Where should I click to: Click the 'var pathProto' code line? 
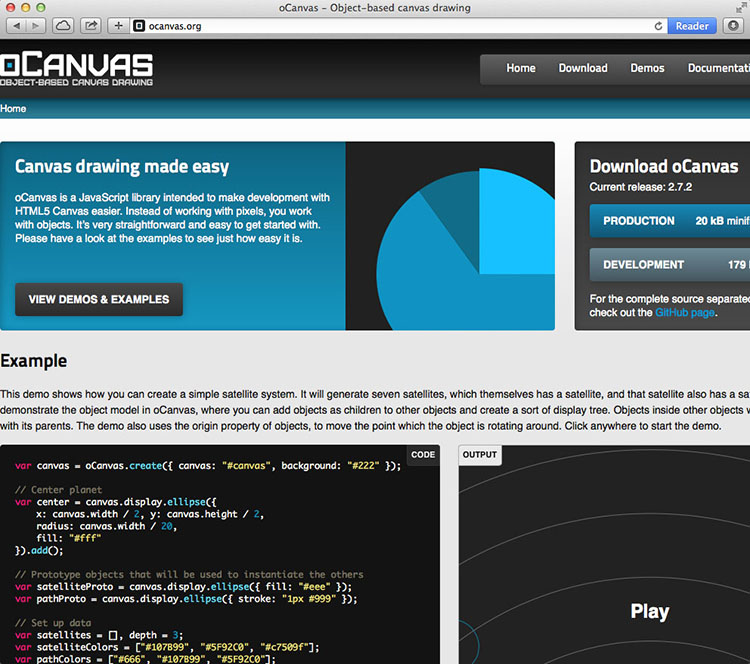tap(186, 599)
